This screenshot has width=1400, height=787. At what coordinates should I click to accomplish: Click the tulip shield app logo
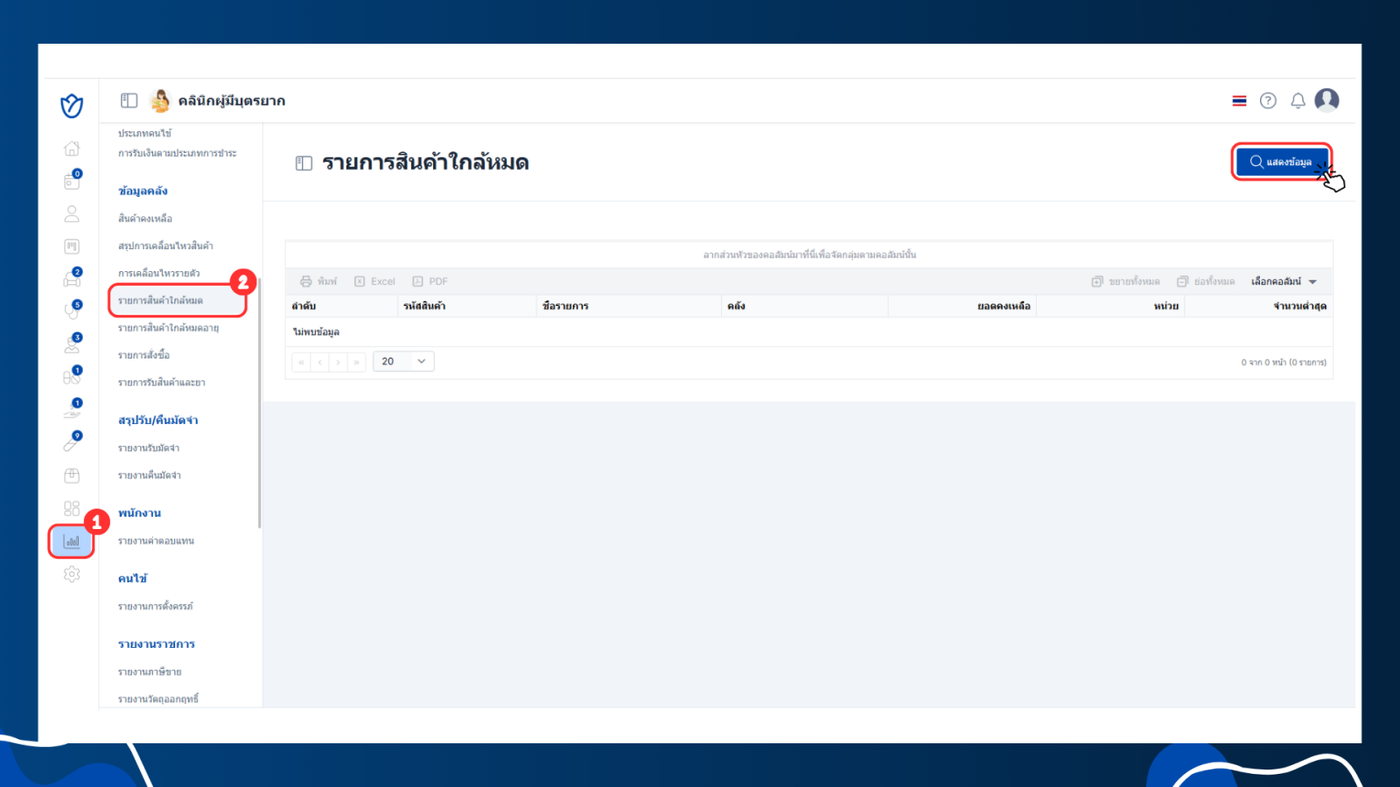[72, 105]
